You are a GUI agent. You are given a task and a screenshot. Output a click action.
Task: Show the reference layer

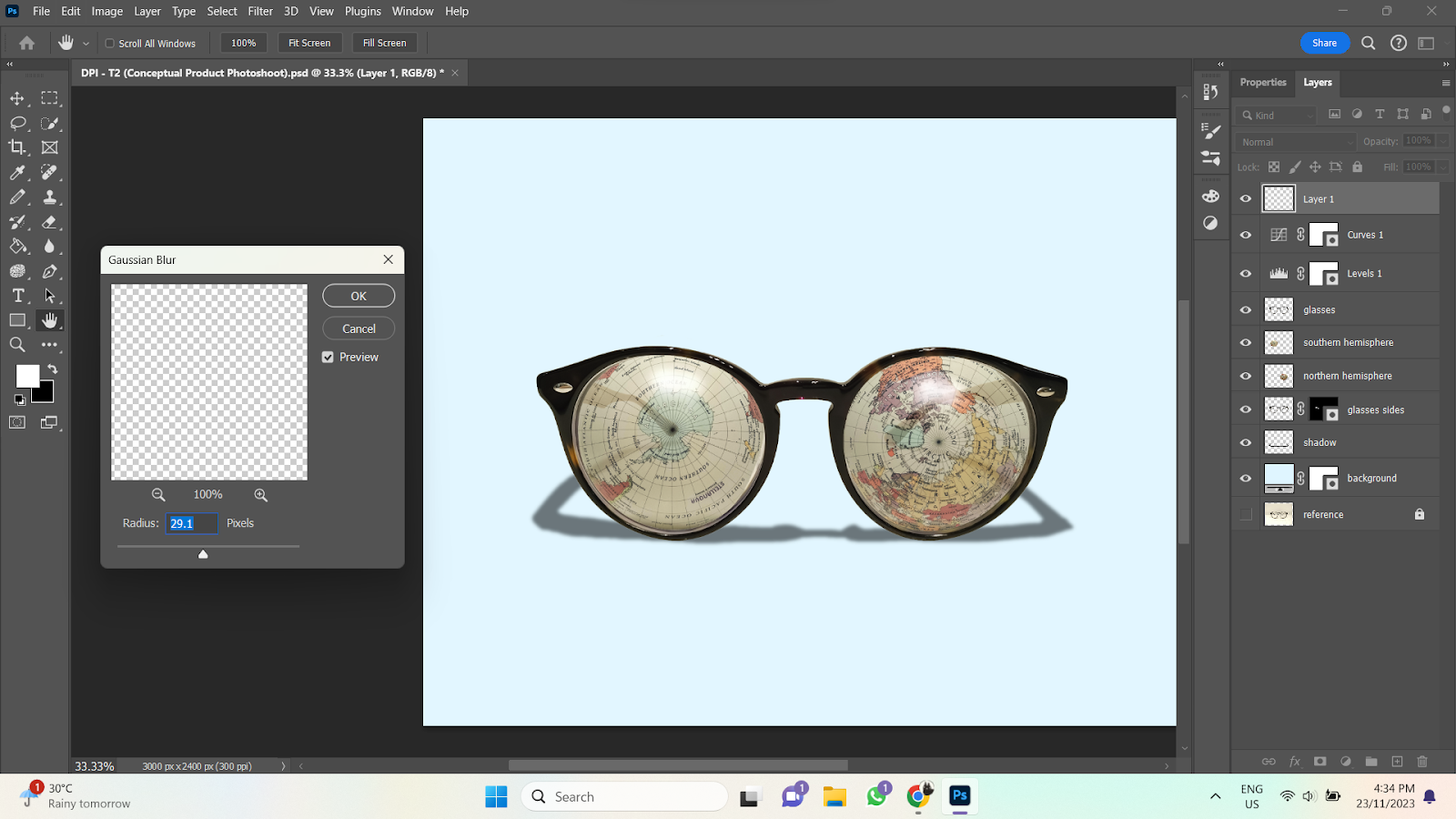tap(1246, 514)
